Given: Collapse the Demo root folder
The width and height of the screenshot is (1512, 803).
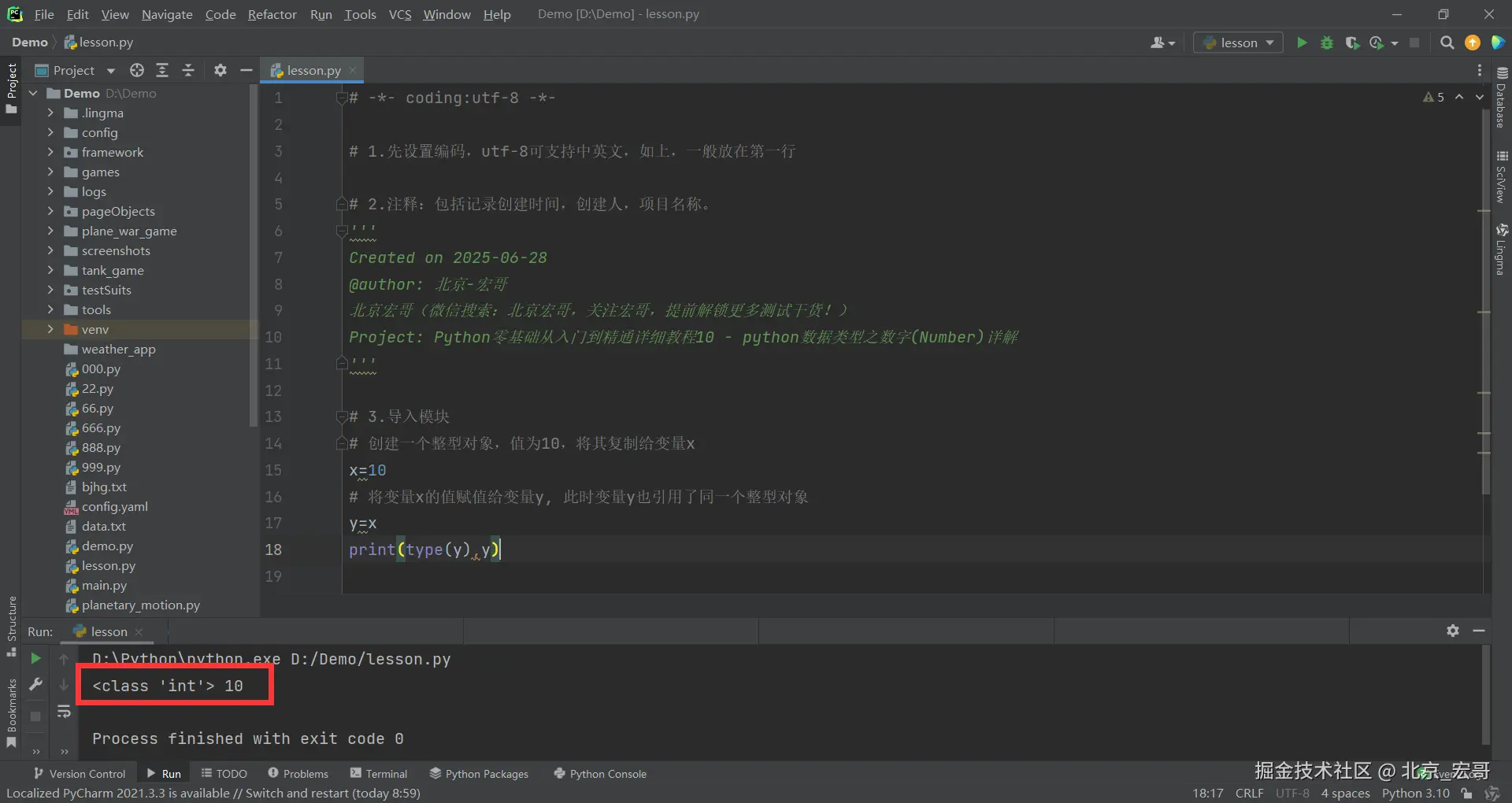Looking at the screenshot, I should pyautogui.click(x=33, y=93).
